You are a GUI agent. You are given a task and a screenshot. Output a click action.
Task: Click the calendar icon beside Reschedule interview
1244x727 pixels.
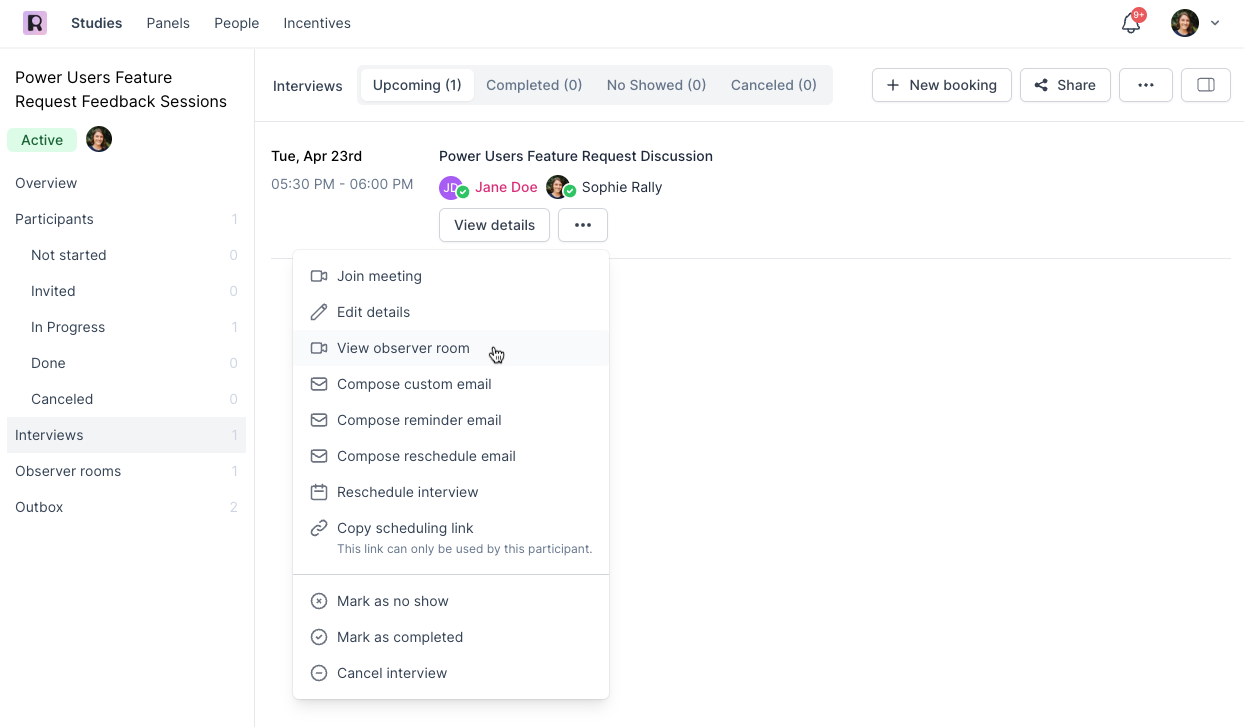[x=319, y=492]
